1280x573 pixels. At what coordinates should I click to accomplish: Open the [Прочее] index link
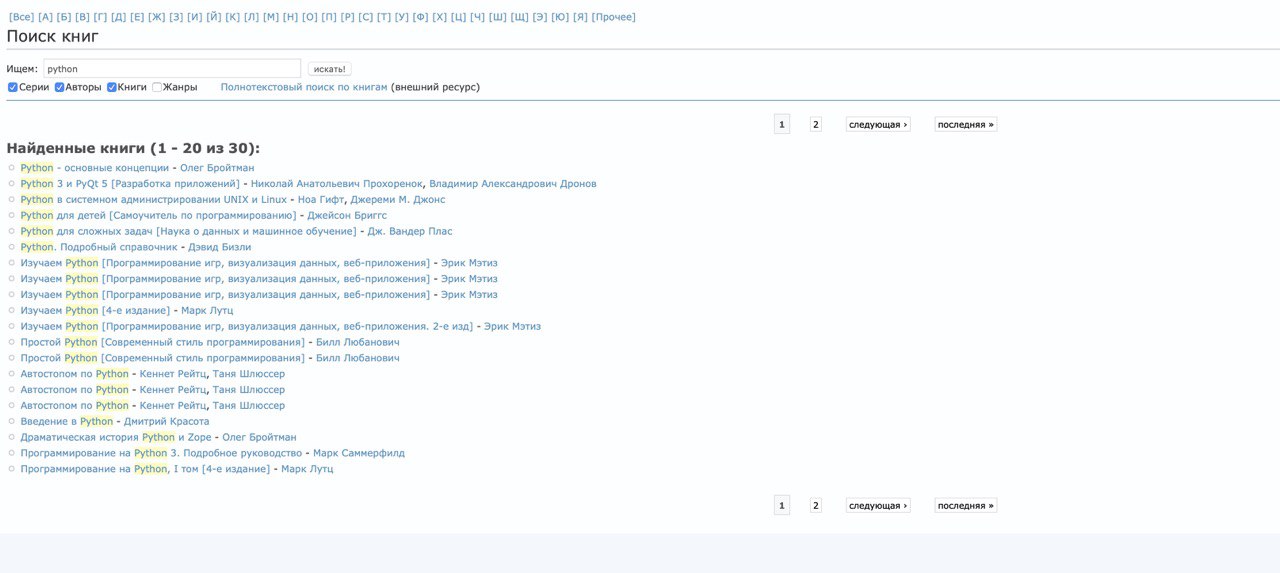pyautogui.click(x=614, y=17)
